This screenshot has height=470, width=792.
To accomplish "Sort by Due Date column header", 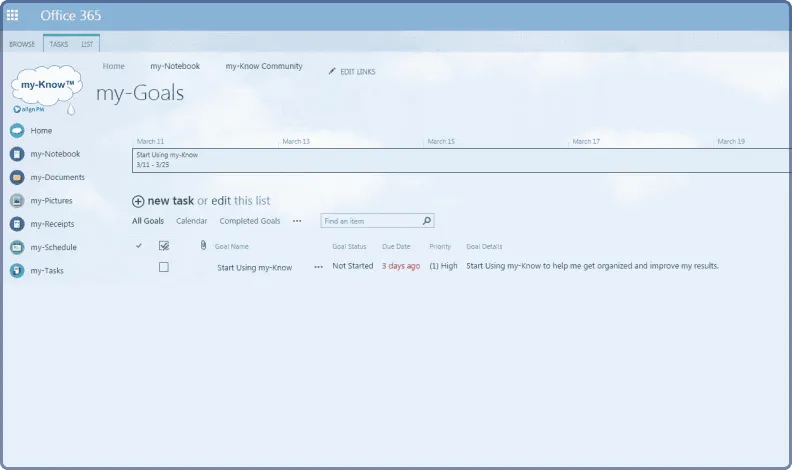I will (x=396, y=246).
